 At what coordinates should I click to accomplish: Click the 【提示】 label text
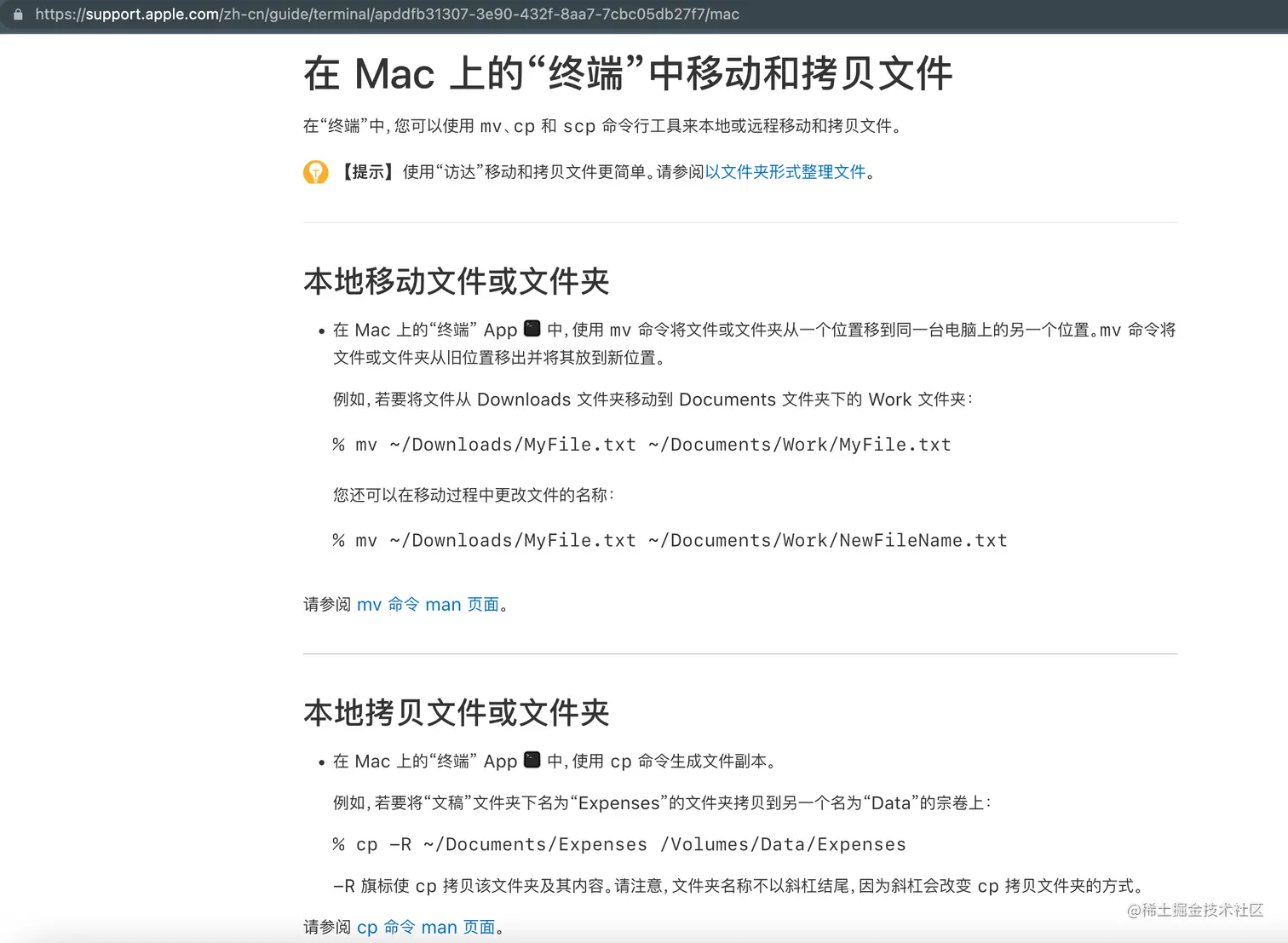(x=369, y=172)
